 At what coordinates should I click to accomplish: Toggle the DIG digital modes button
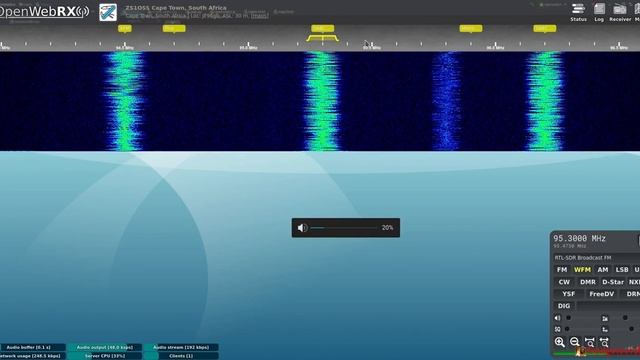[564, 306]
